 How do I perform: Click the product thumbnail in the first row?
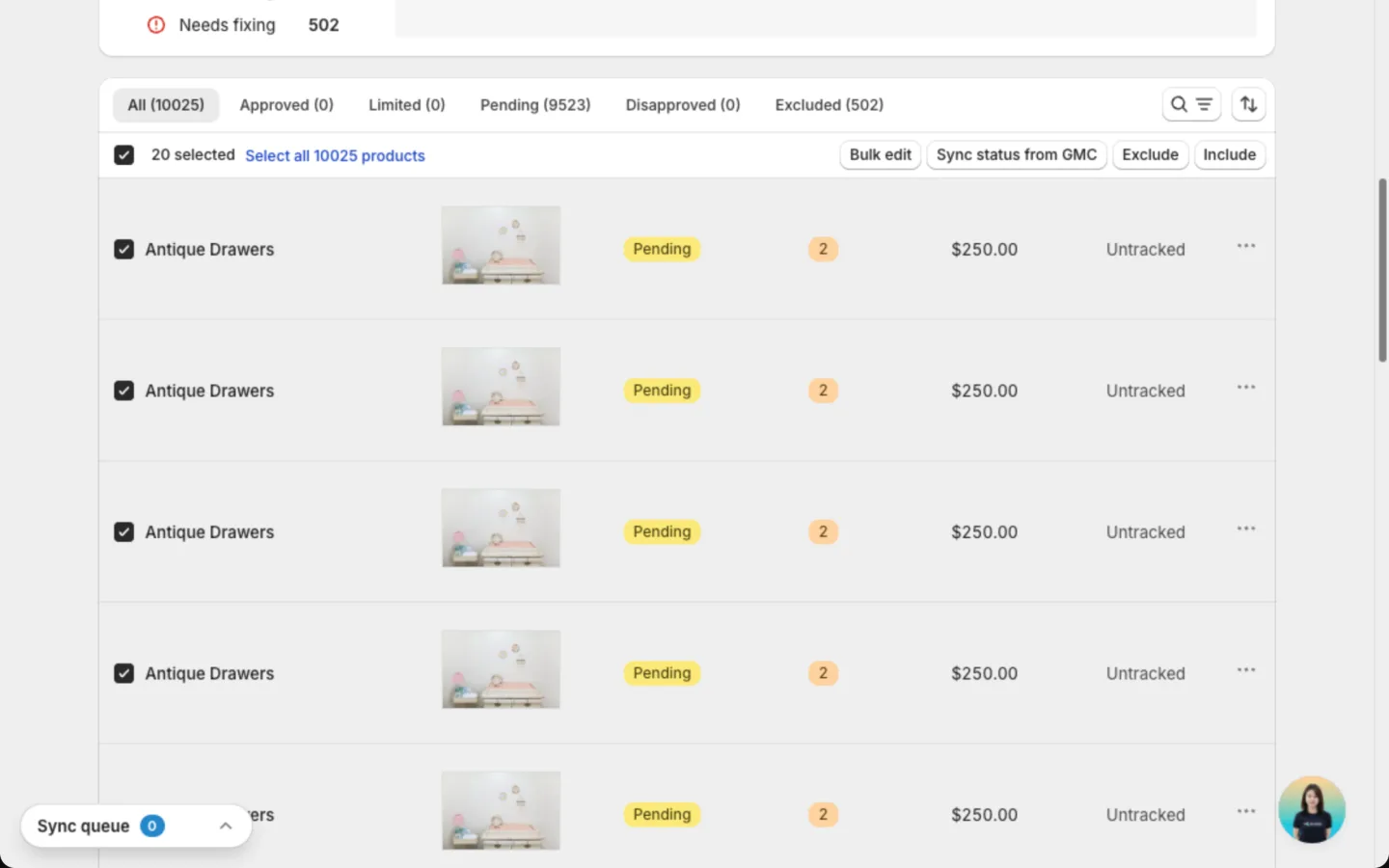(501, 245)
